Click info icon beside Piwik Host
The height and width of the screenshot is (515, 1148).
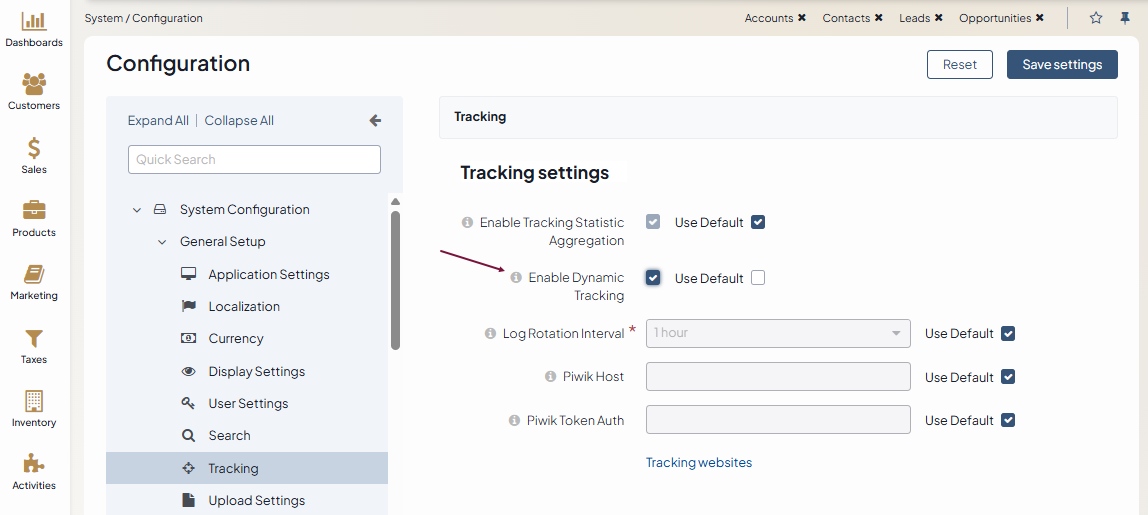click(x=550, y=377)
